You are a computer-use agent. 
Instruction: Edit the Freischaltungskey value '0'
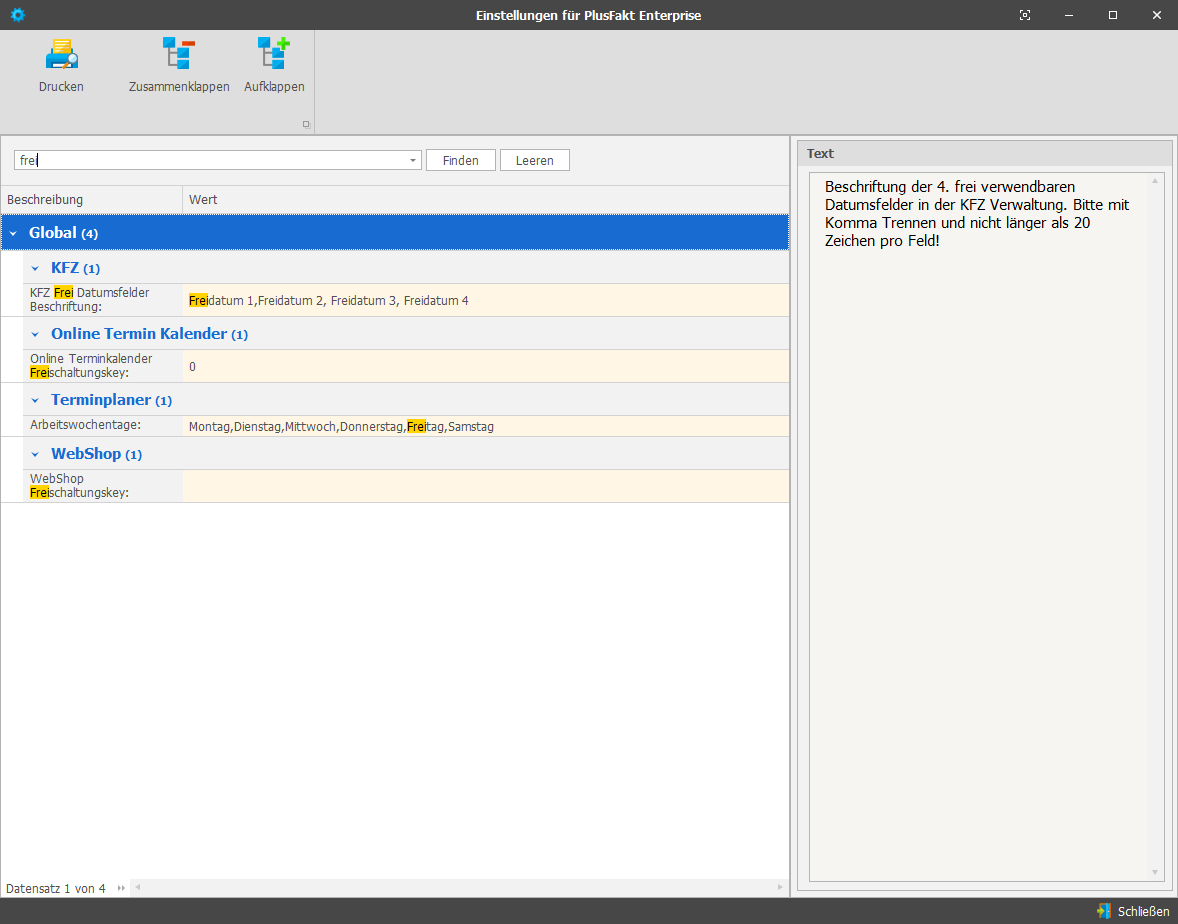485,367
